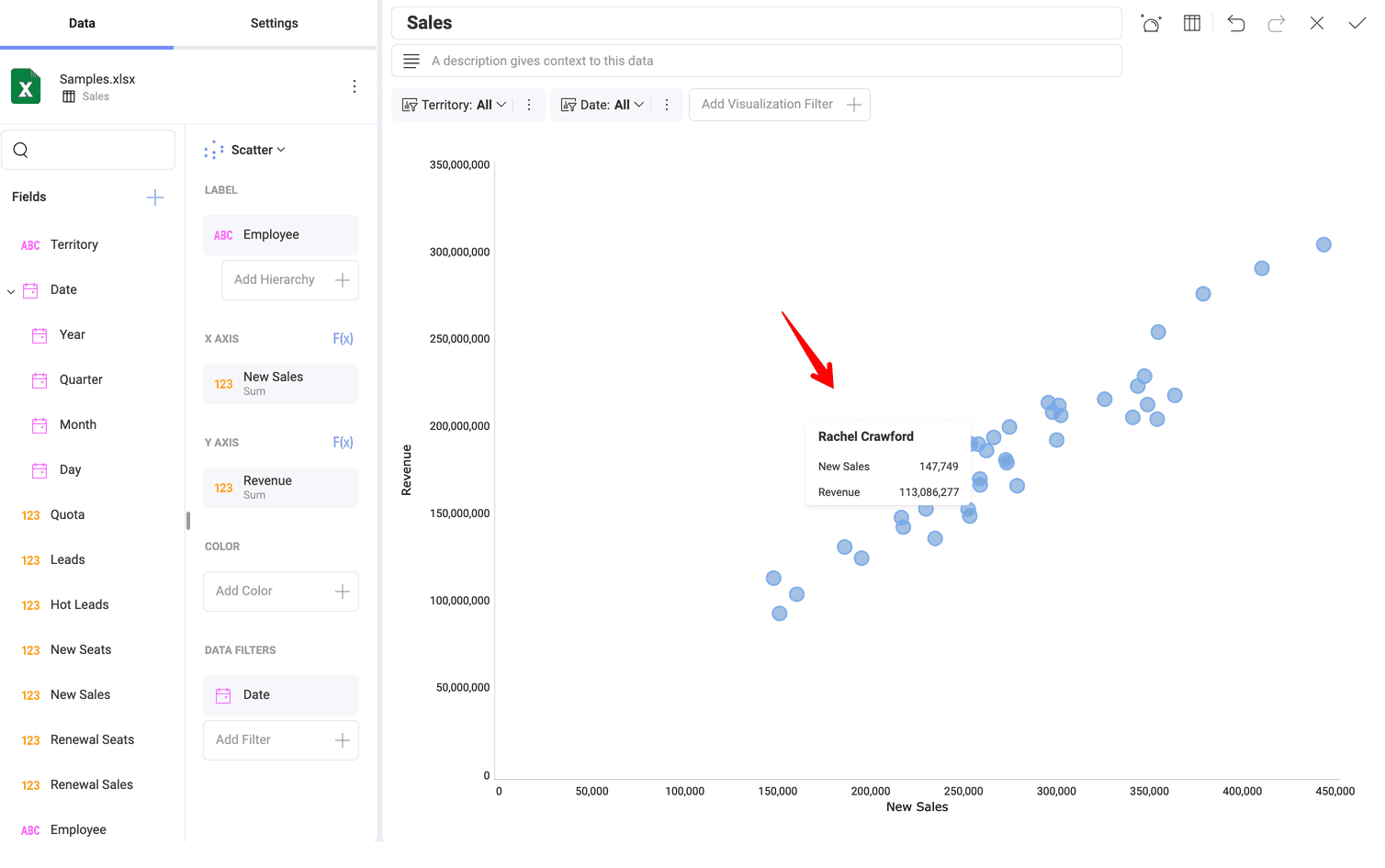Screen dimensions: 1385x868
Task: Click the topmost-right scatter data point
Action: click(x=1323, y=244)
